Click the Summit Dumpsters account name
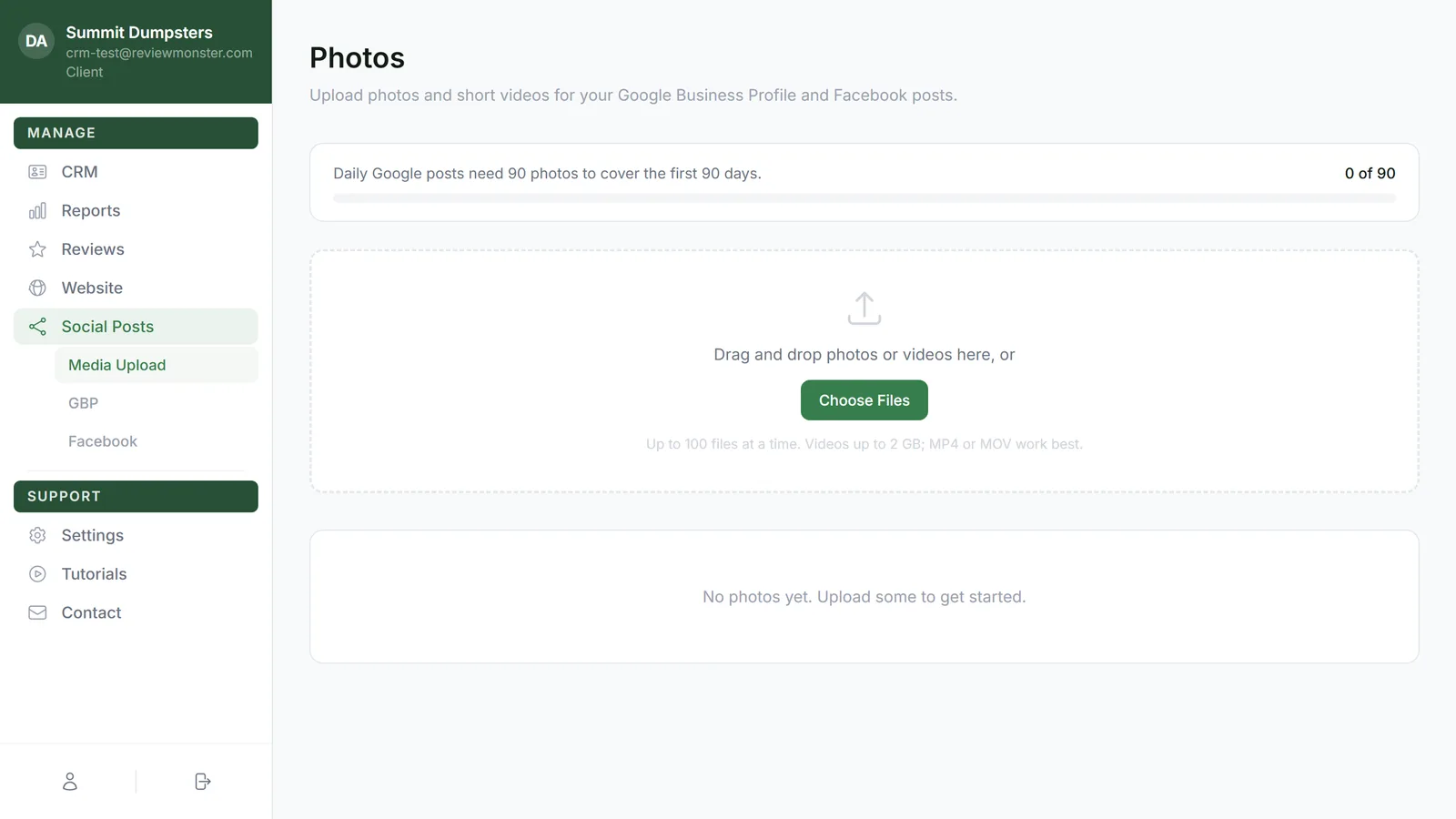1456x819 pixels. pos(139,33)
